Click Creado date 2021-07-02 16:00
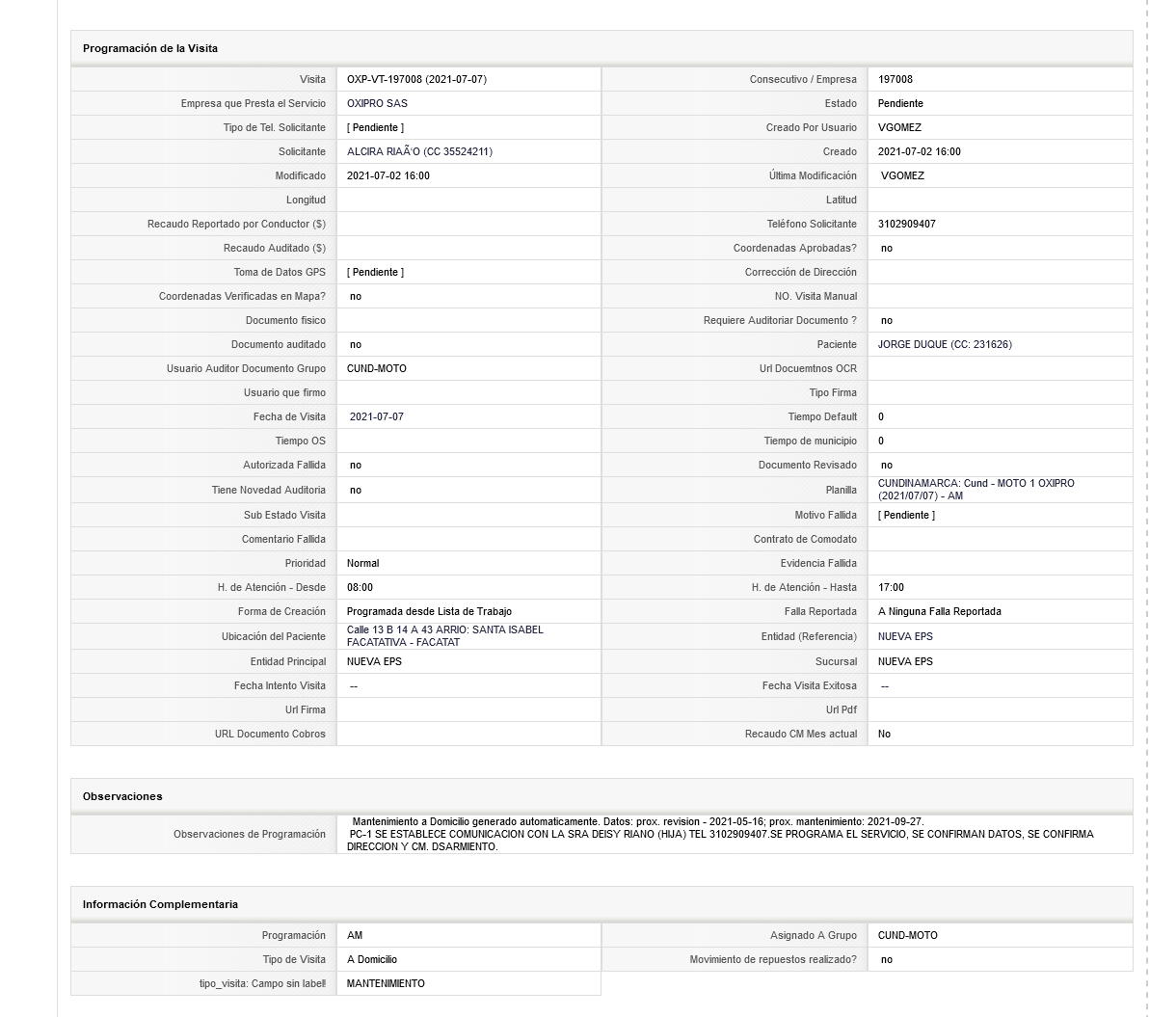 919,151
